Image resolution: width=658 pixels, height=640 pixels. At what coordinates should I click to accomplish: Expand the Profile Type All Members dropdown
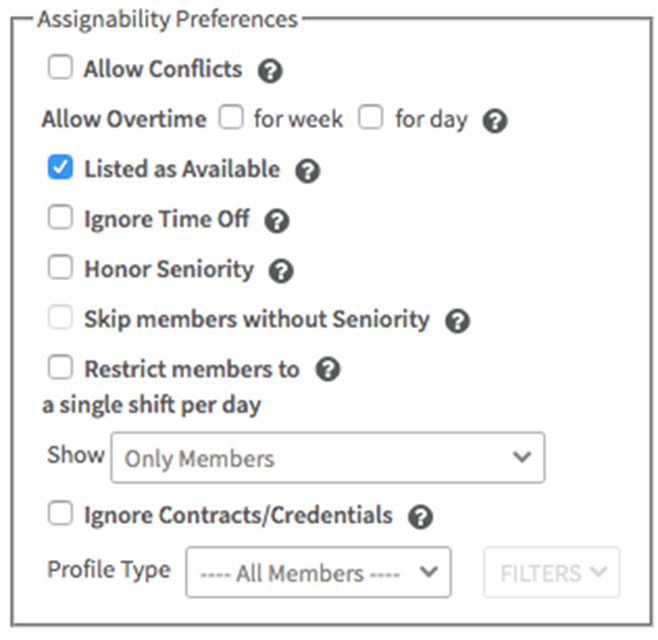(x=319, y=572)
